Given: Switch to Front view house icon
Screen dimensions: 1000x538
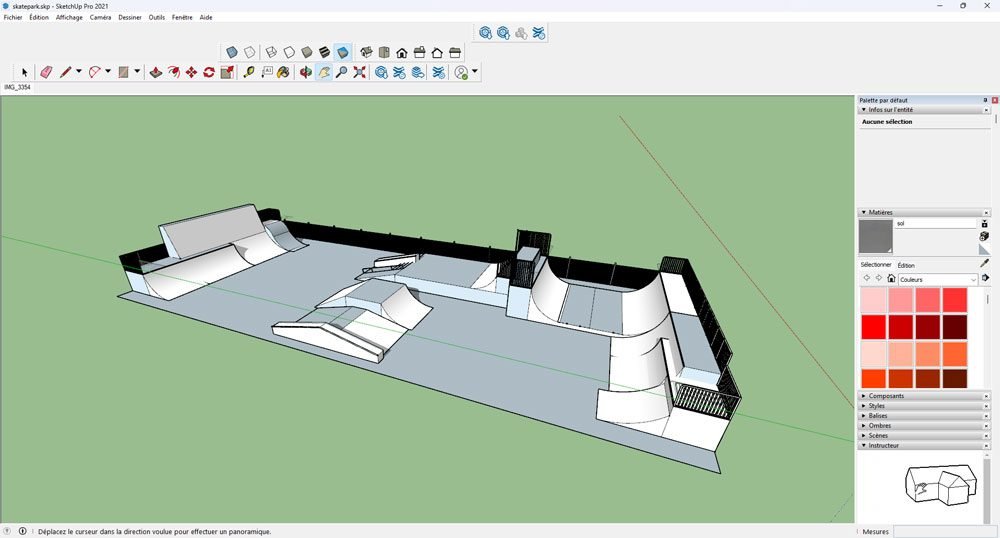Looking at the screenshot, I should [x=402, y=52].
